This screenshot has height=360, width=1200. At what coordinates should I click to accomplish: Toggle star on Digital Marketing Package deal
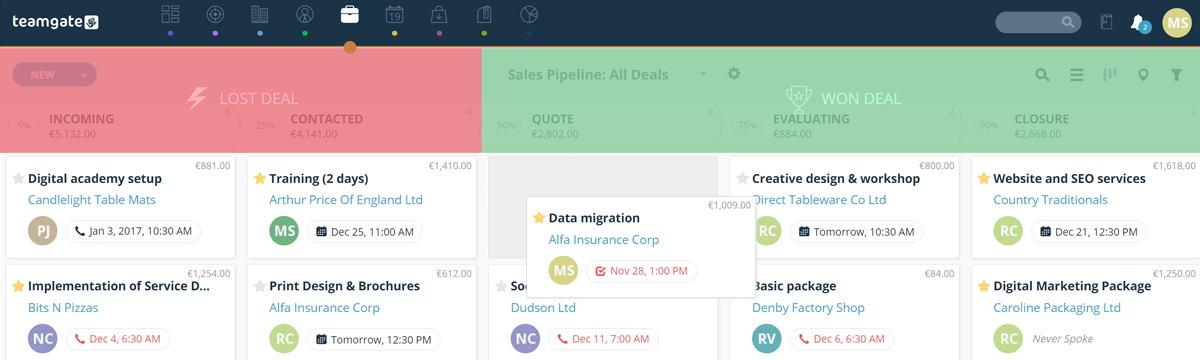[983, 286]
